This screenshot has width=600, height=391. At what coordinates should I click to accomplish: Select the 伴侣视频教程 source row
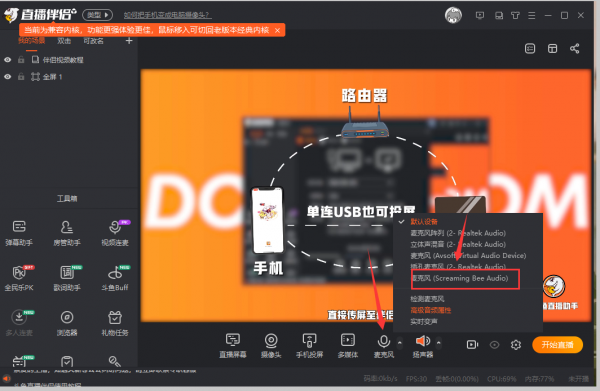pos(69,60)
